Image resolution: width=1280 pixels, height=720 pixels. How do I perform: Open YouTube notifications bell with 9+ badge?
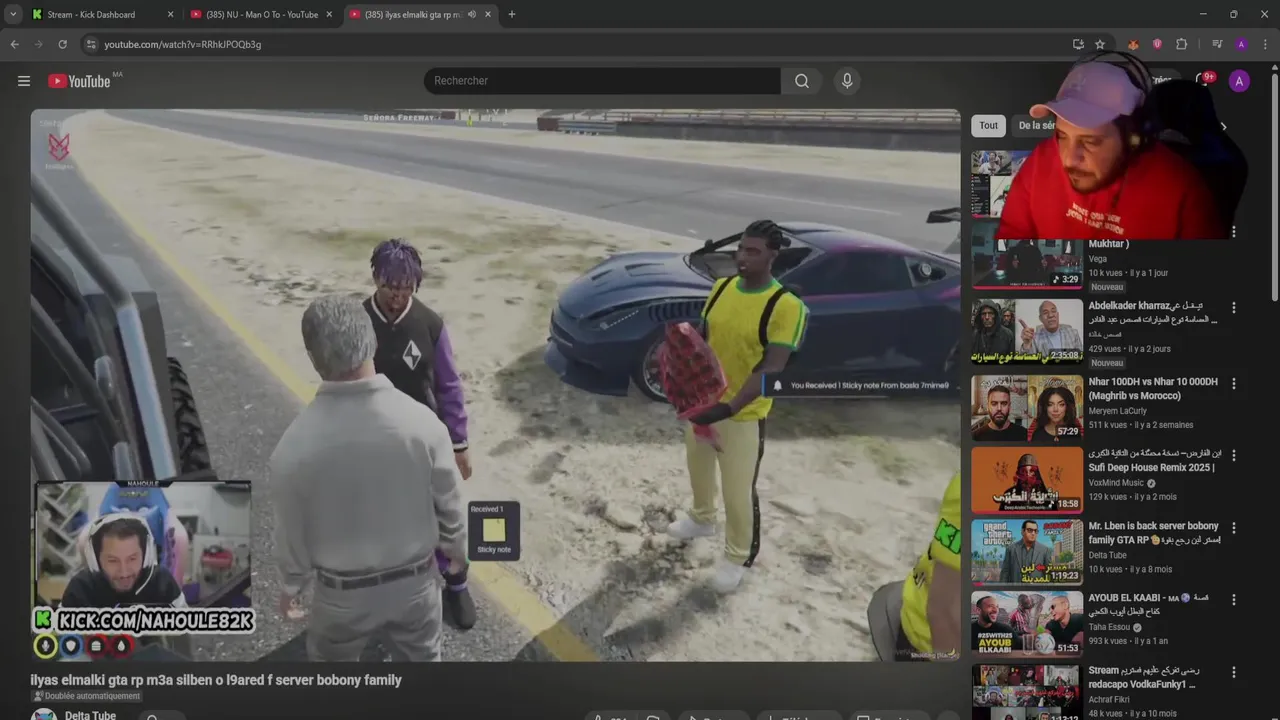pyautogui.click(x=1205, y=81)
